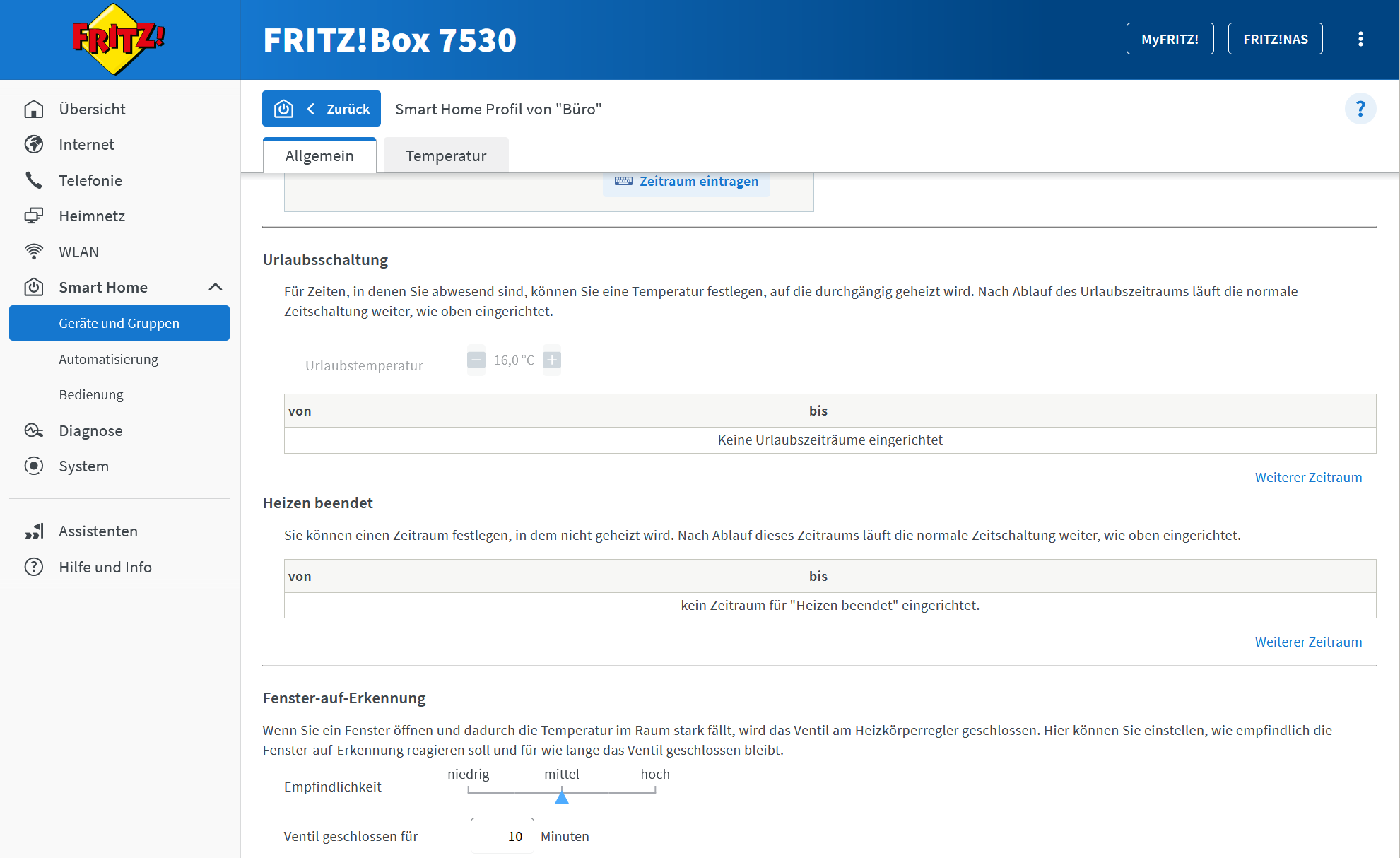This screenshot has width=1400, height=858.
Task: Click the Ventil geschlossen minutes field
Action: pyautogui.click(x=502, y=836)
